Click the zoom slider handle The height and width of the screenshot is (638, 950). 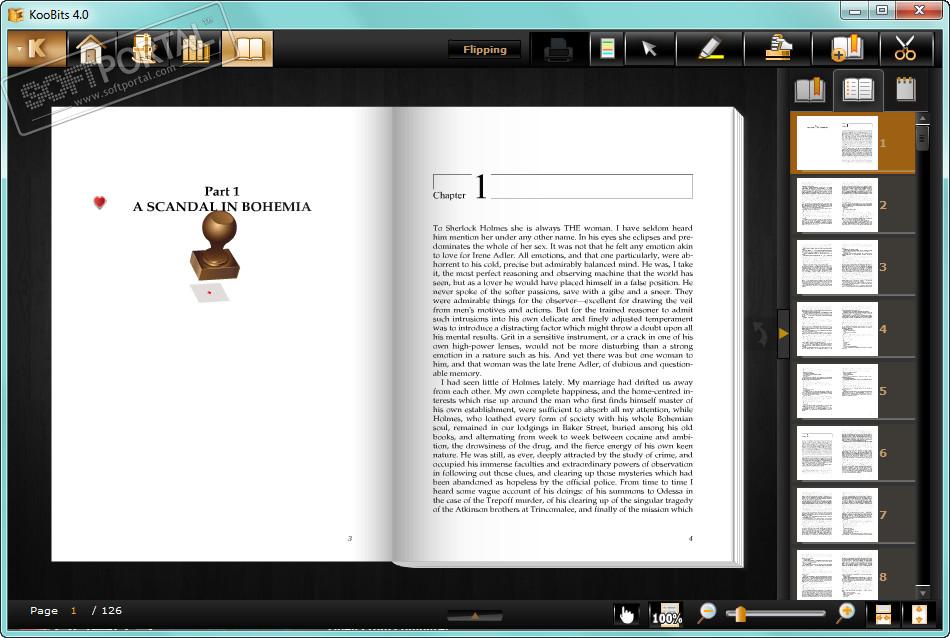click(740, 614)
